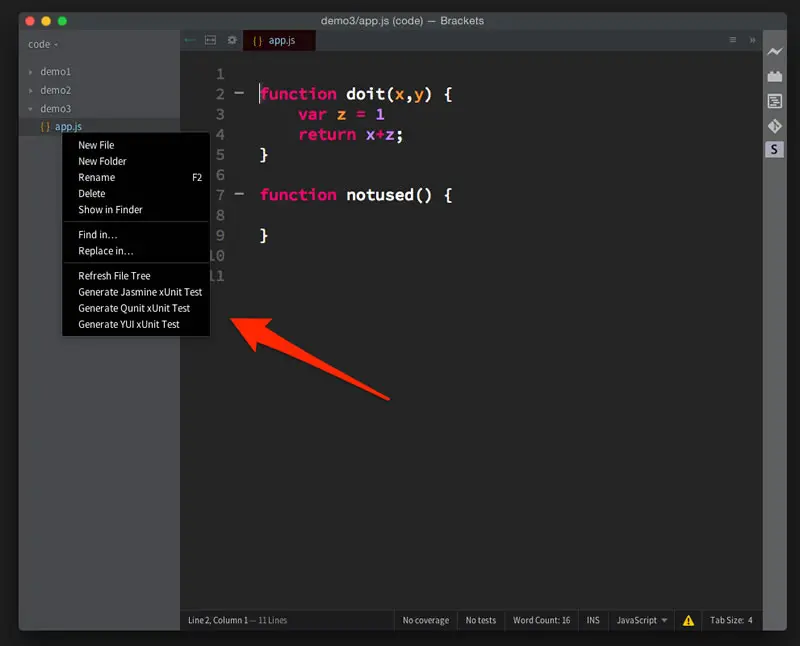Open Live Preview lightning icon
Screen dimensions: 800x646
coord(774,51)
